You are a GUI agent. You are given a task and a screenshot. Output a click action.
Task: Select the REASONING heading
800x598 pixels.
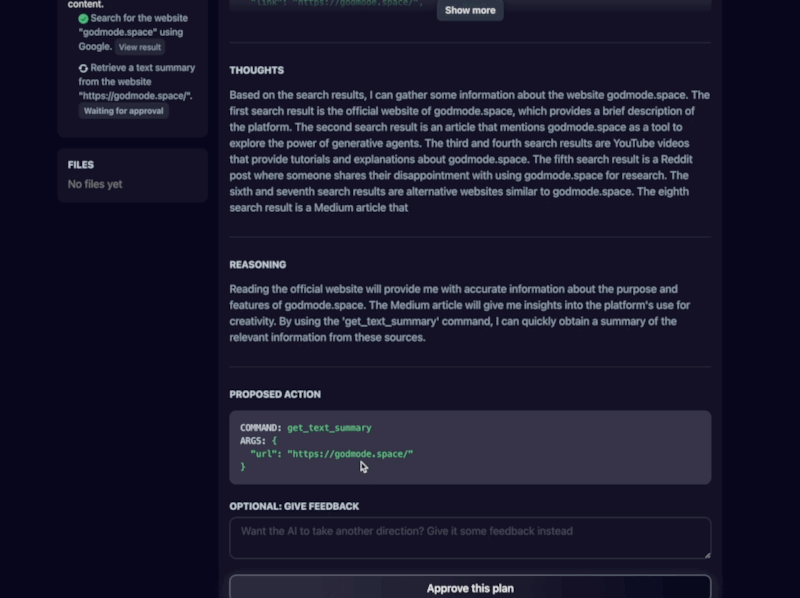click(258, 265)
